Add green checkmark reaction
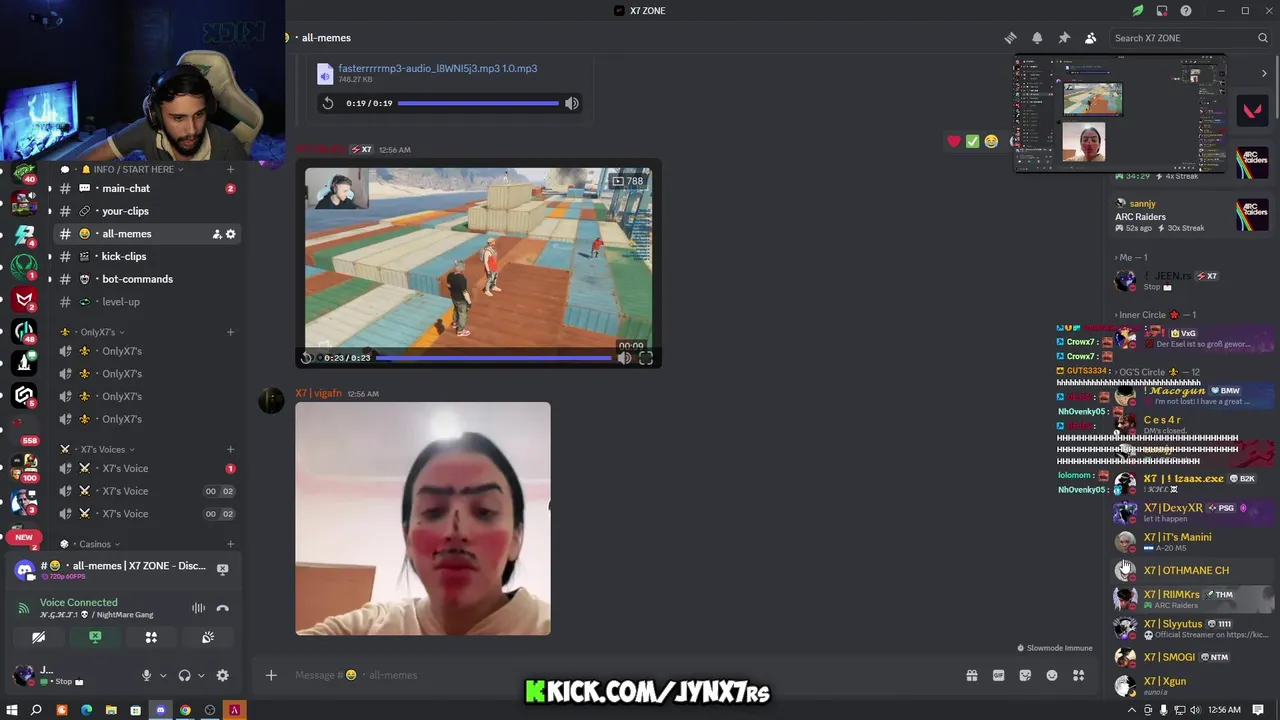This screenshot has height=720, width=1280. click(972, 141)
